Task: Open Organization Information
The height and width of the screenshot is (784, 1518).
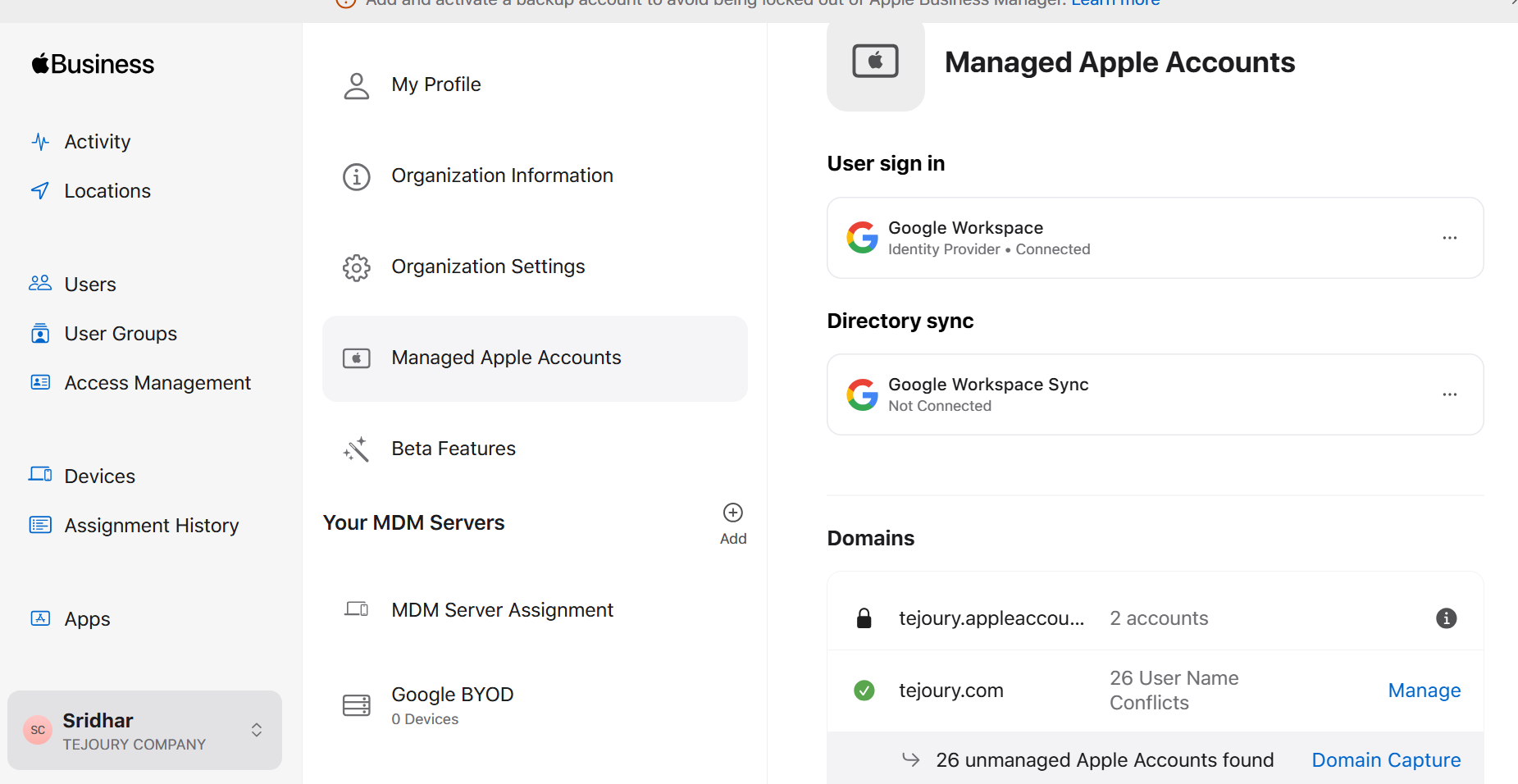Action: click(x=502, y=175)
